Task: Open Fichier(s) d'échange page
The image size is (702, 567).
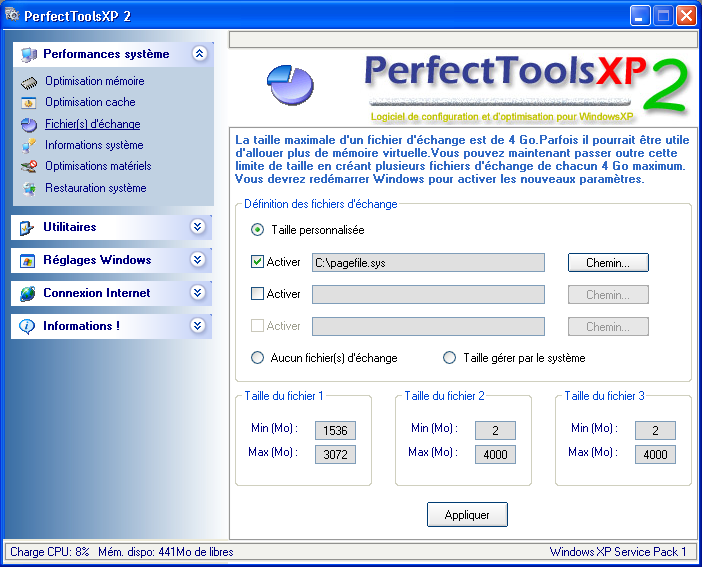Action: pos(93,124)
